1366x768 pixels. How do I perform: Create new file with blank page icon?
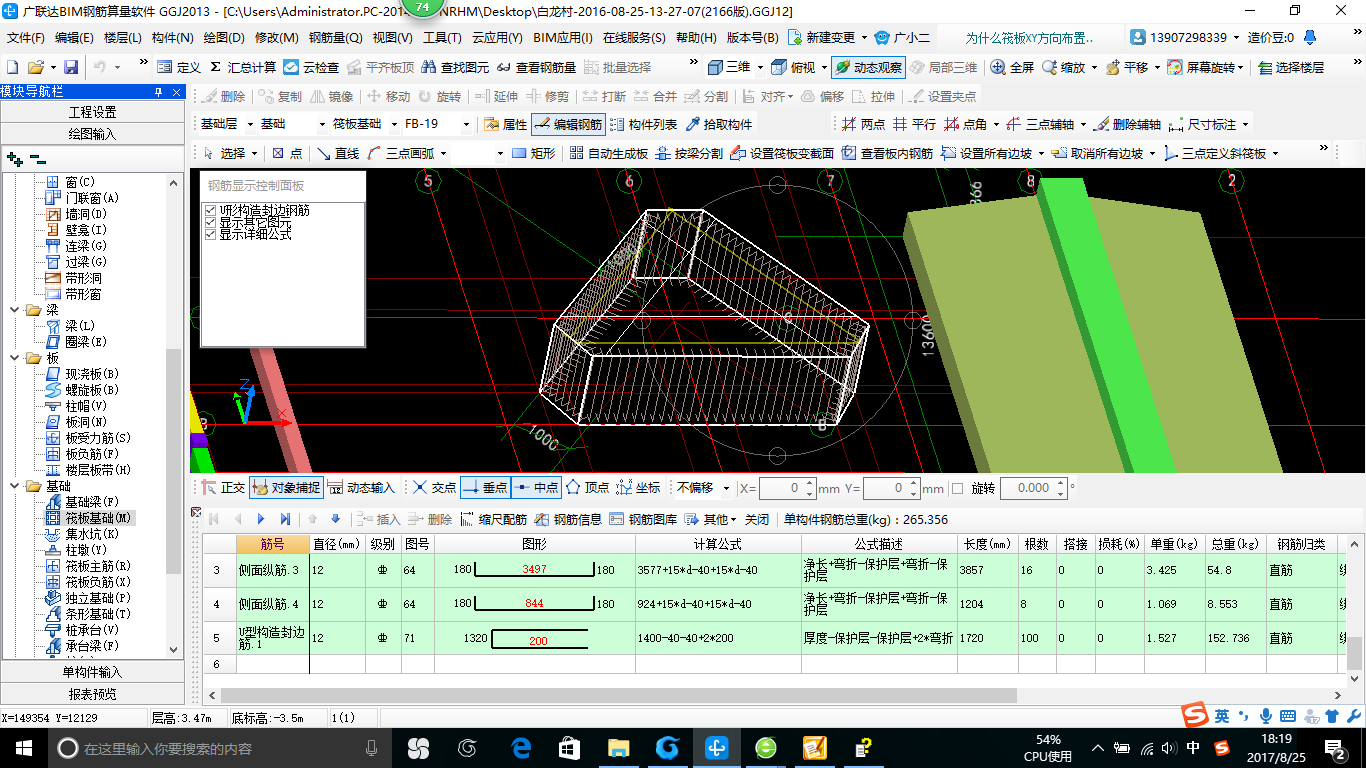coord(12,67)
